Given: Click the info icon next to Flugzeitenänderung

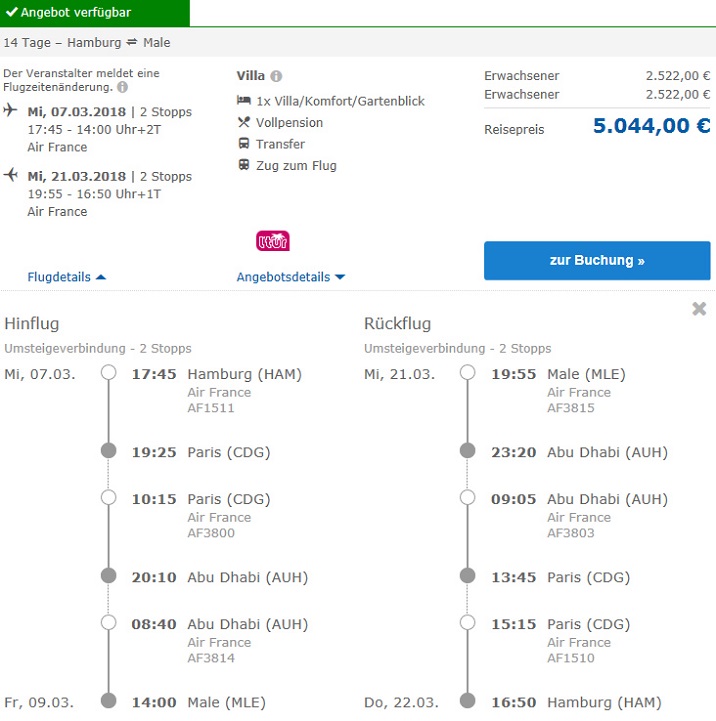Looking at the screenshot, I should tap(123, 88).
